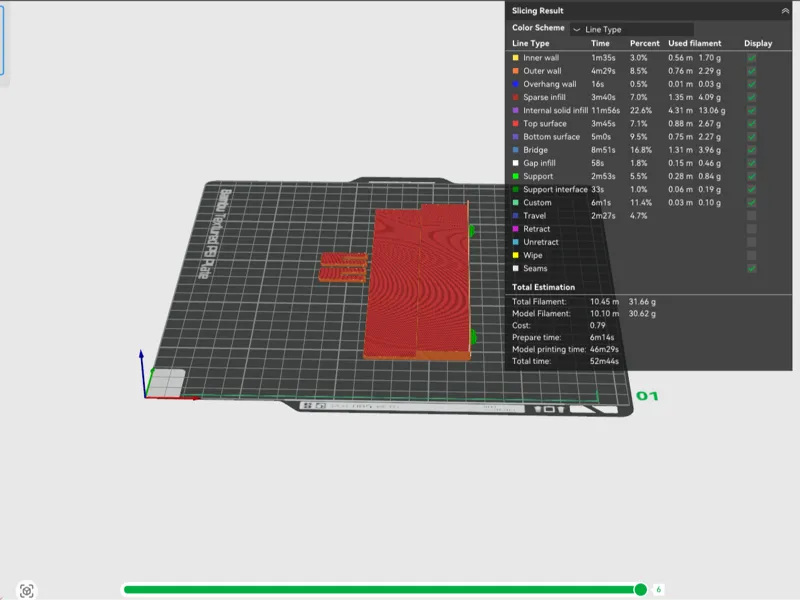Click the yellow Inner wall color swatch

coord(515,58)
